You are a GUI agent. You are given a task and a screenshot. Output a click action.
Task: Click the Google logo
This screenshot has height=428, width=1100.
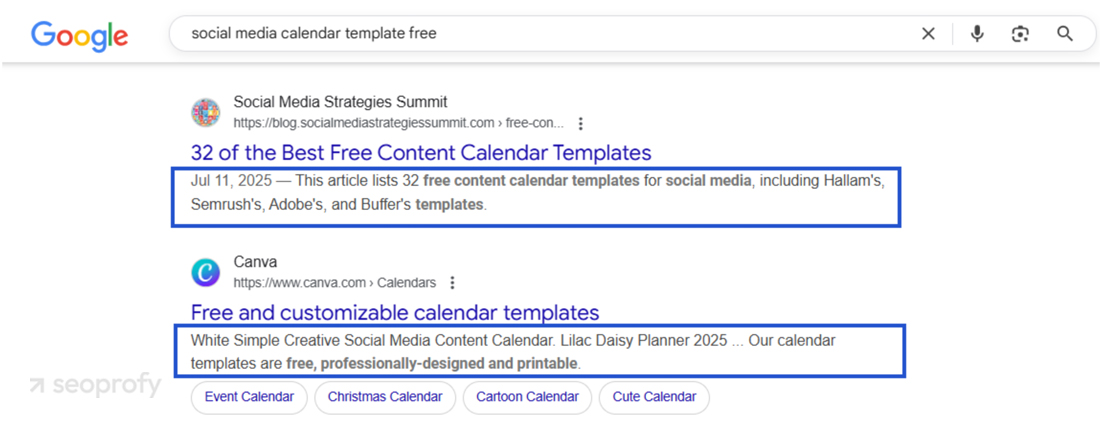79,35
